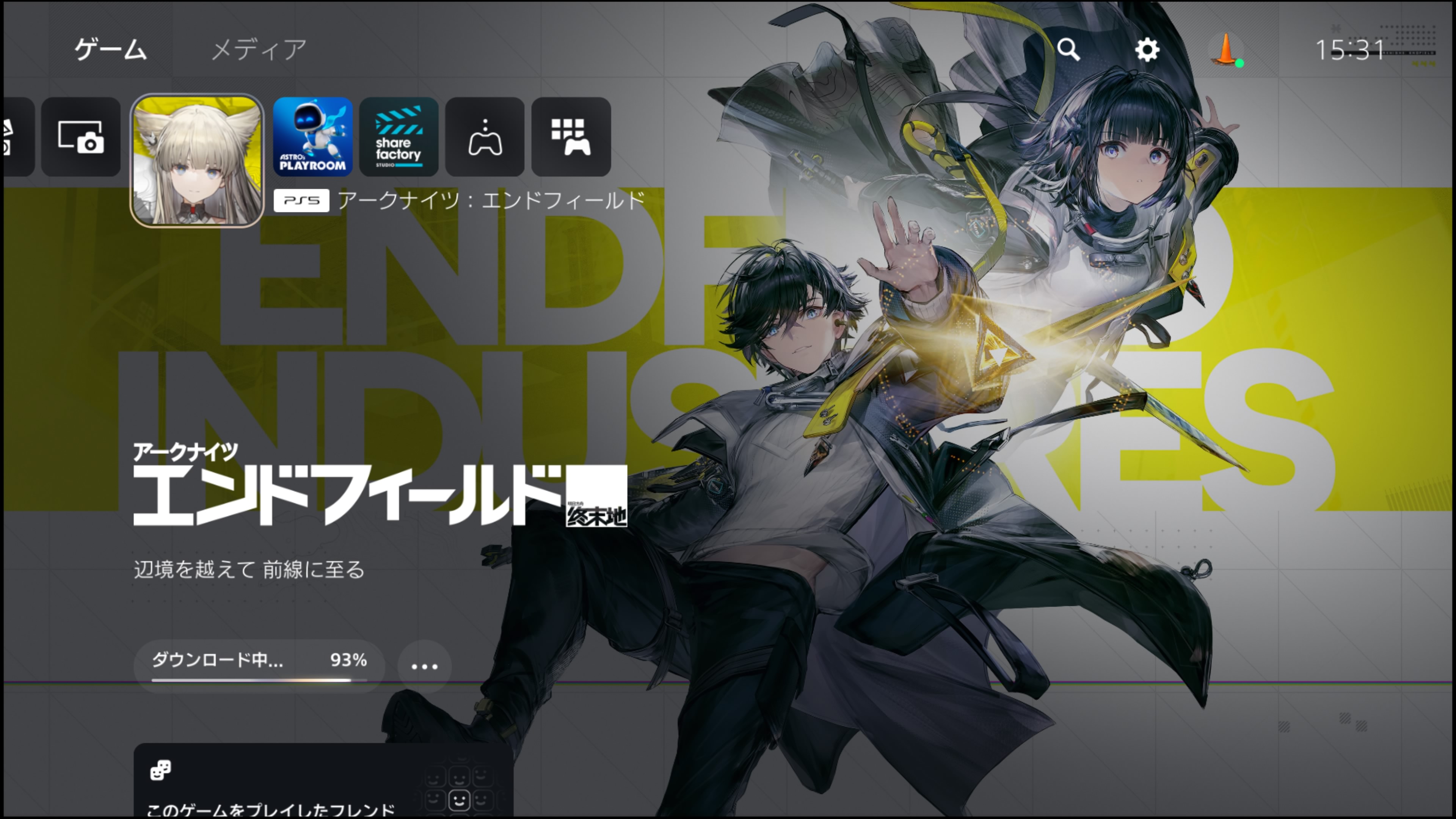Open the game library grid icon
The height and width of the screenshot is (819, 1456).
tap(571, 137)
